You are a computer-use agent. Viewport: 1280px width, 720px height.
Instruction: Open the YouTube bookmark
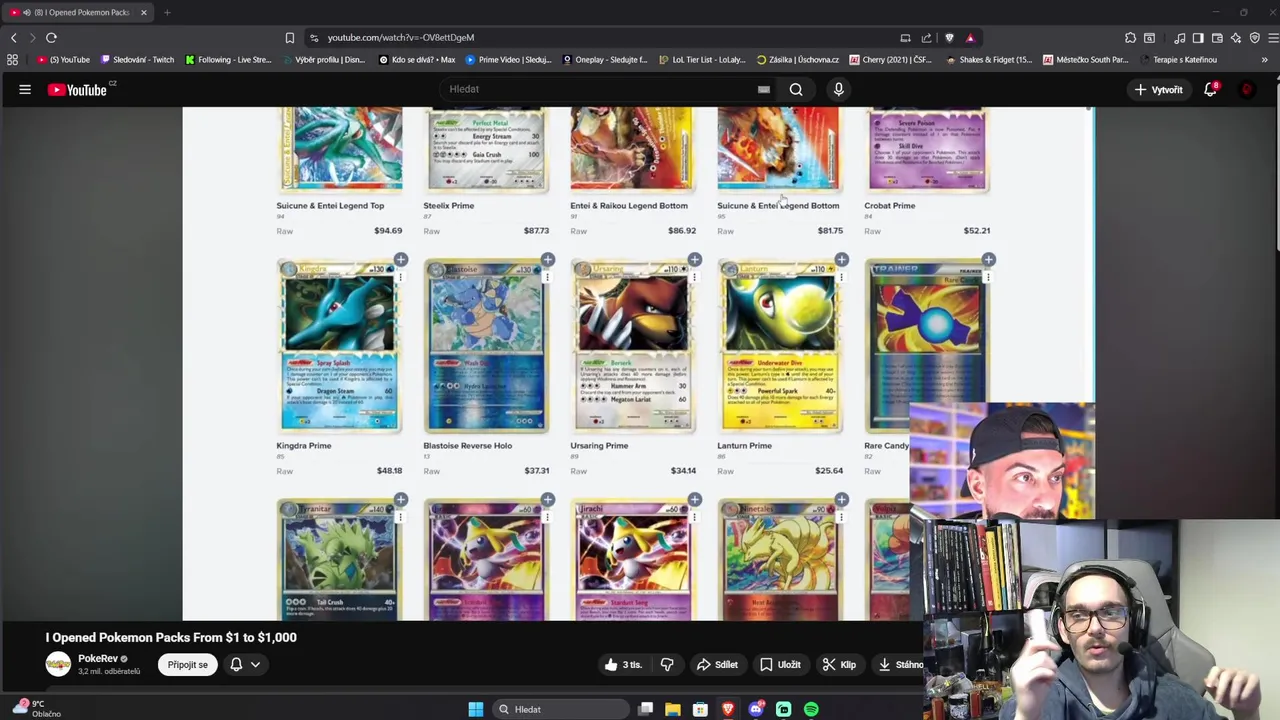click(64, 60)
